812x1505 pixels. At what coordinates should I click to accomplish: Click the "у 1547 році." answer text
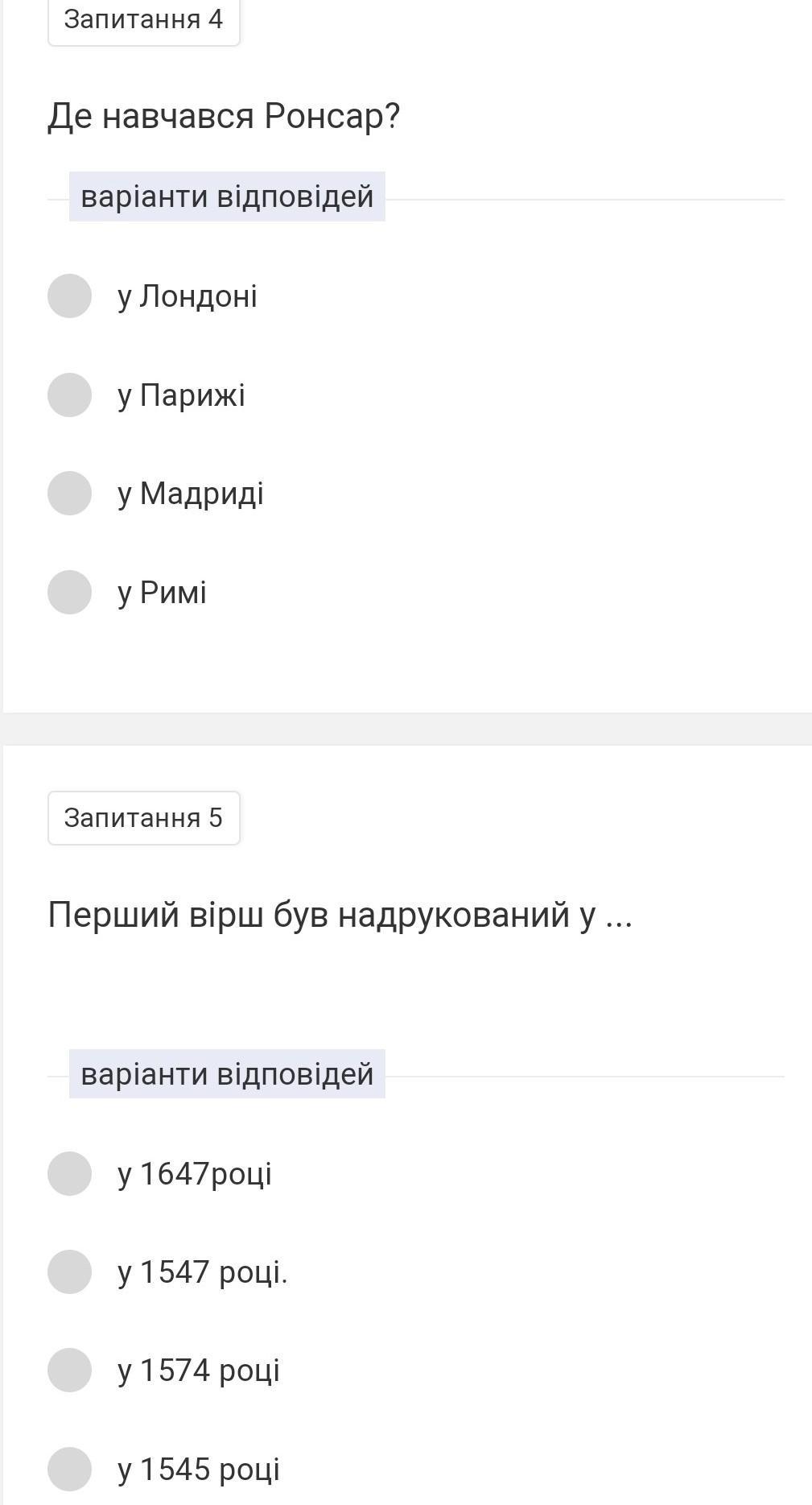(x=203, y=1272)
